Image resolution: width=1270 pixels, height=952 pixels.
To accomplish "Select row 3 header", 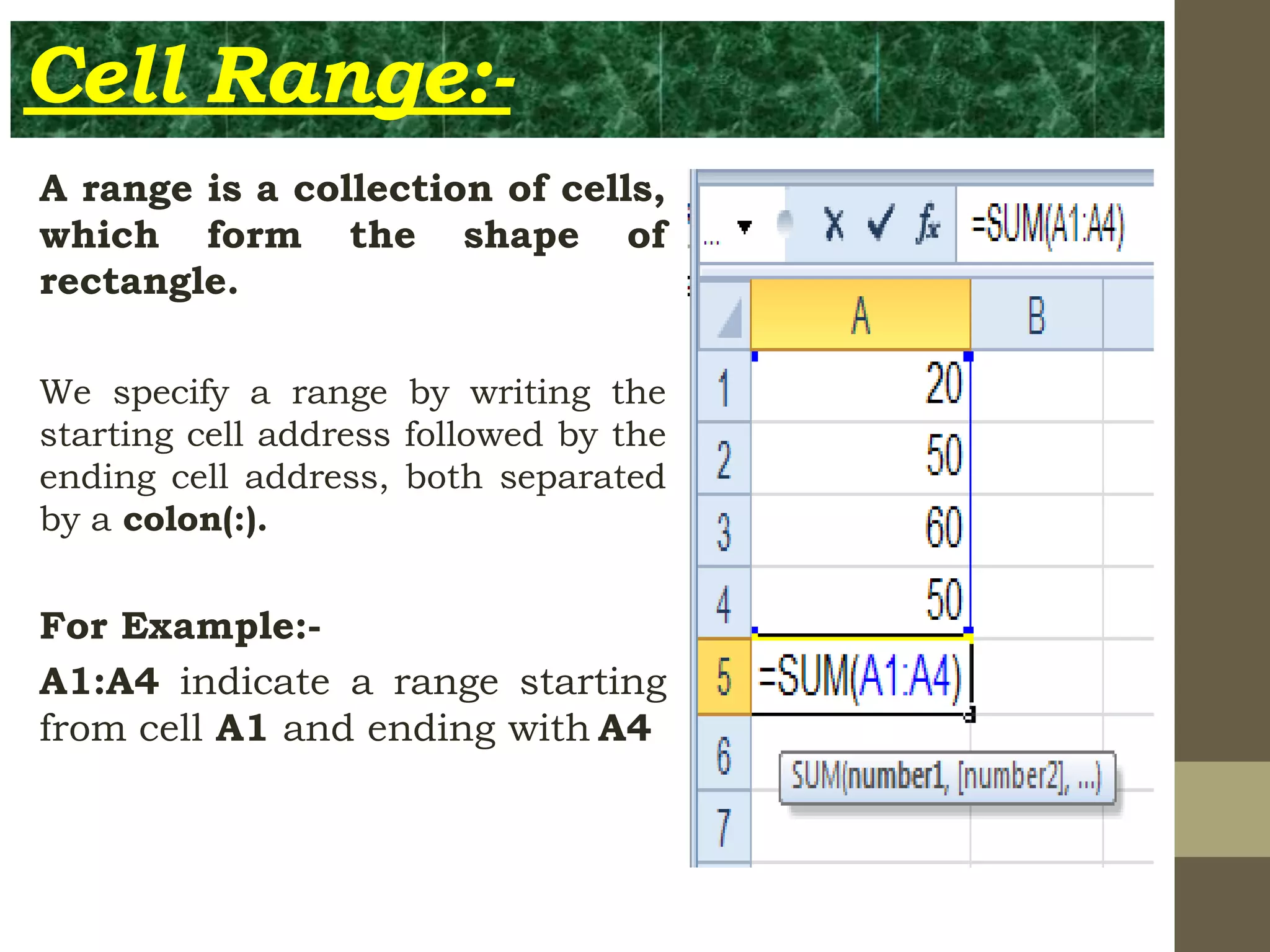I will pos(724,531).
